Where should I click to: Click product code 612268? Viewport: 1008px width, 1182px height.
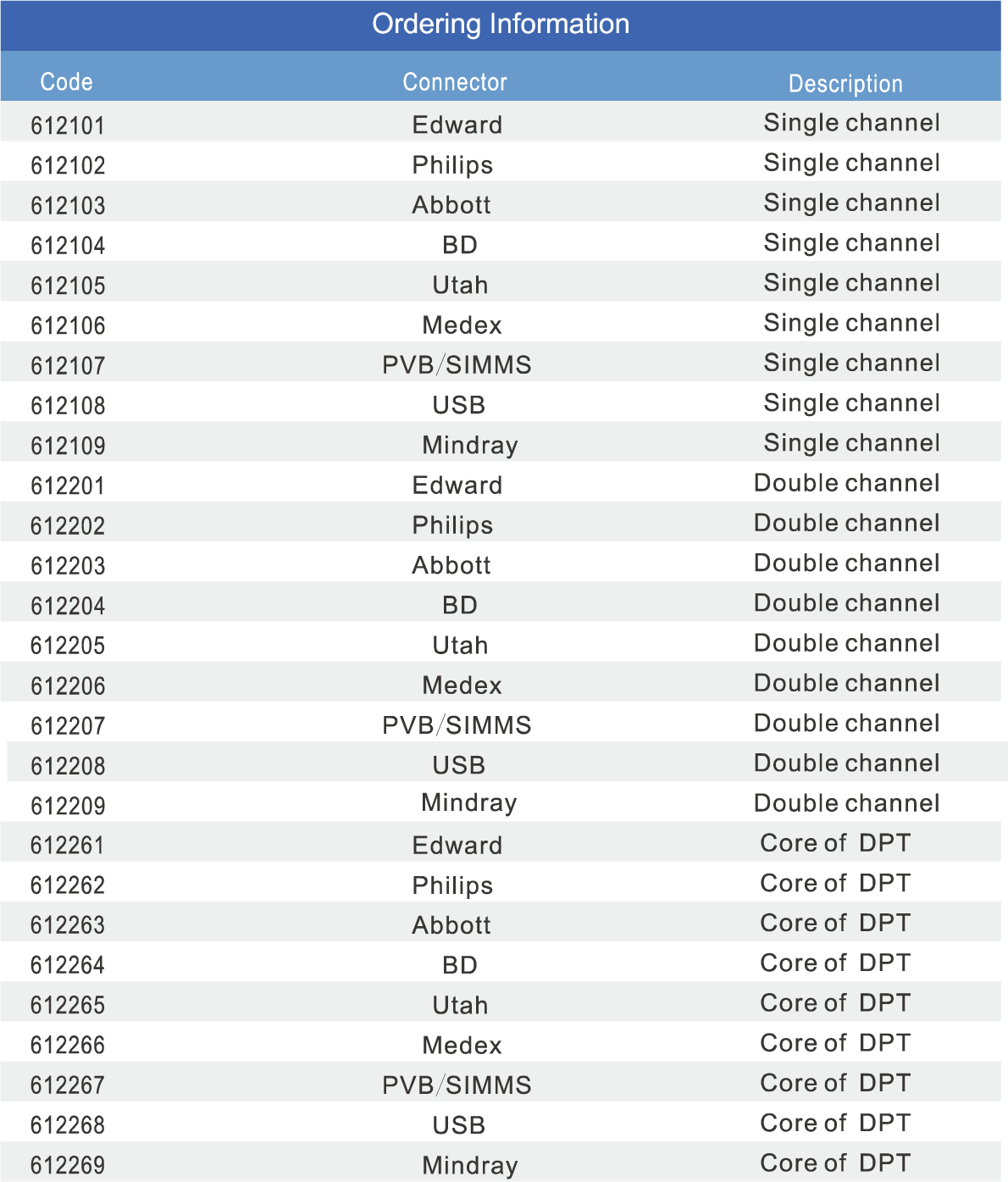pos(68,1125)
